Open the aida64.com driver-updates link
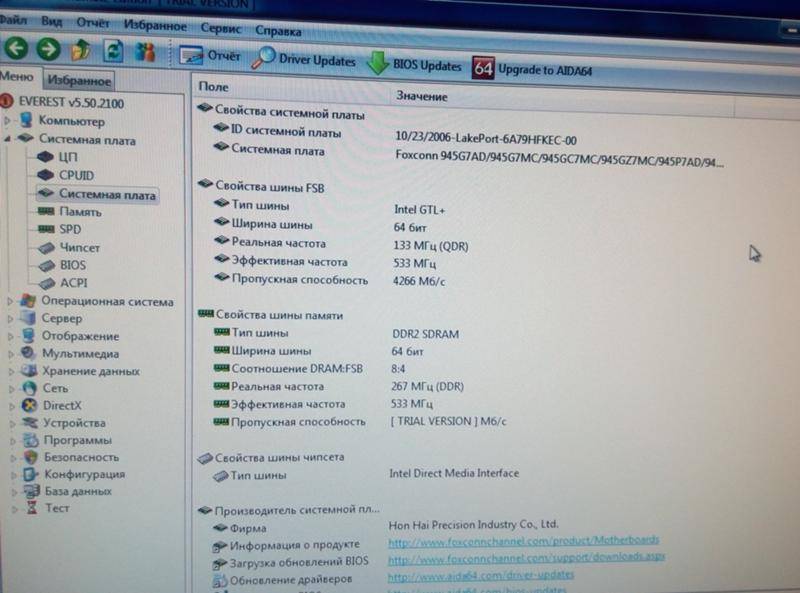Image resolution: width=800 pixels, height=593 pixels. tap(481, 575)
